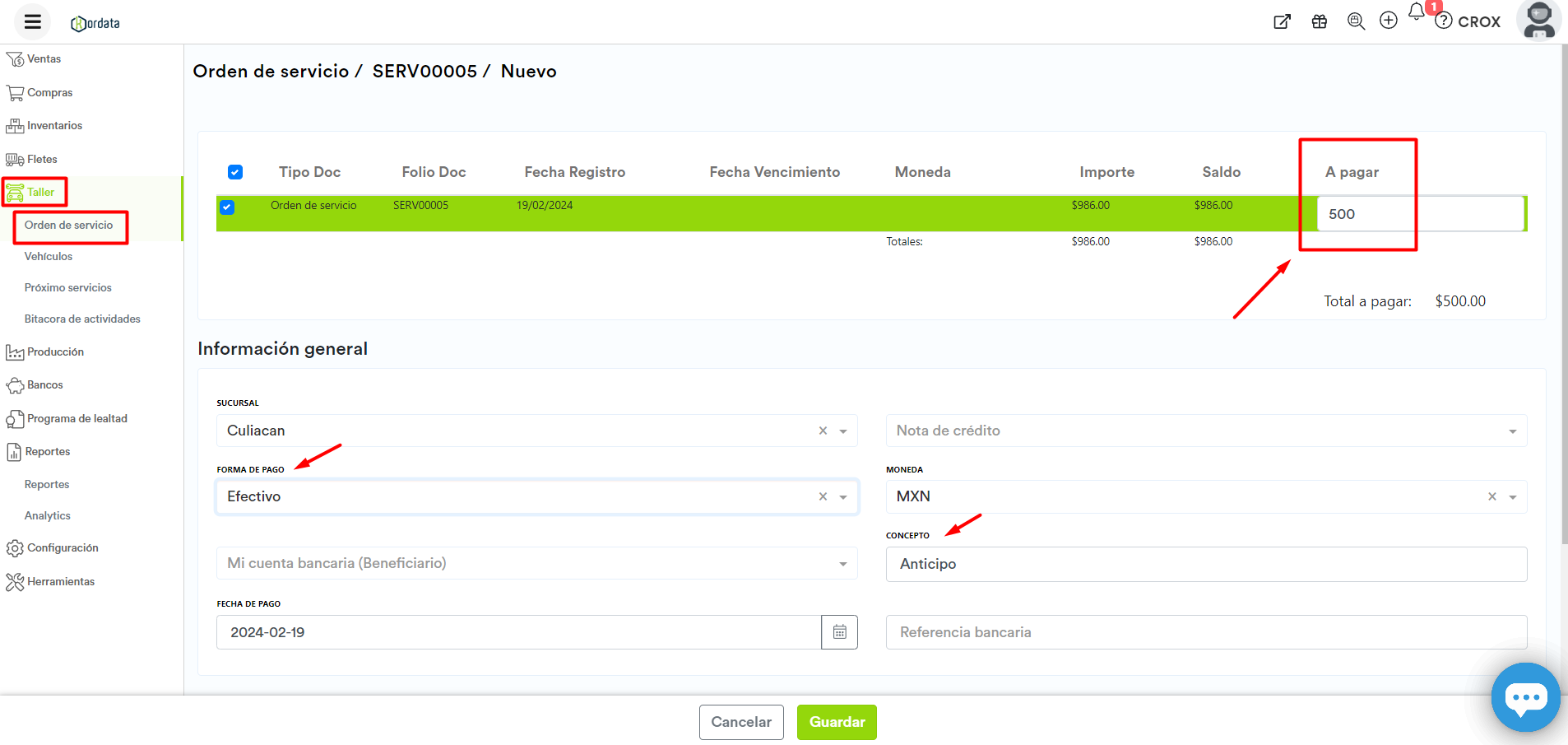1568x745 pixels.
Task: Click the Cancelar button
Action: point(741,722)
